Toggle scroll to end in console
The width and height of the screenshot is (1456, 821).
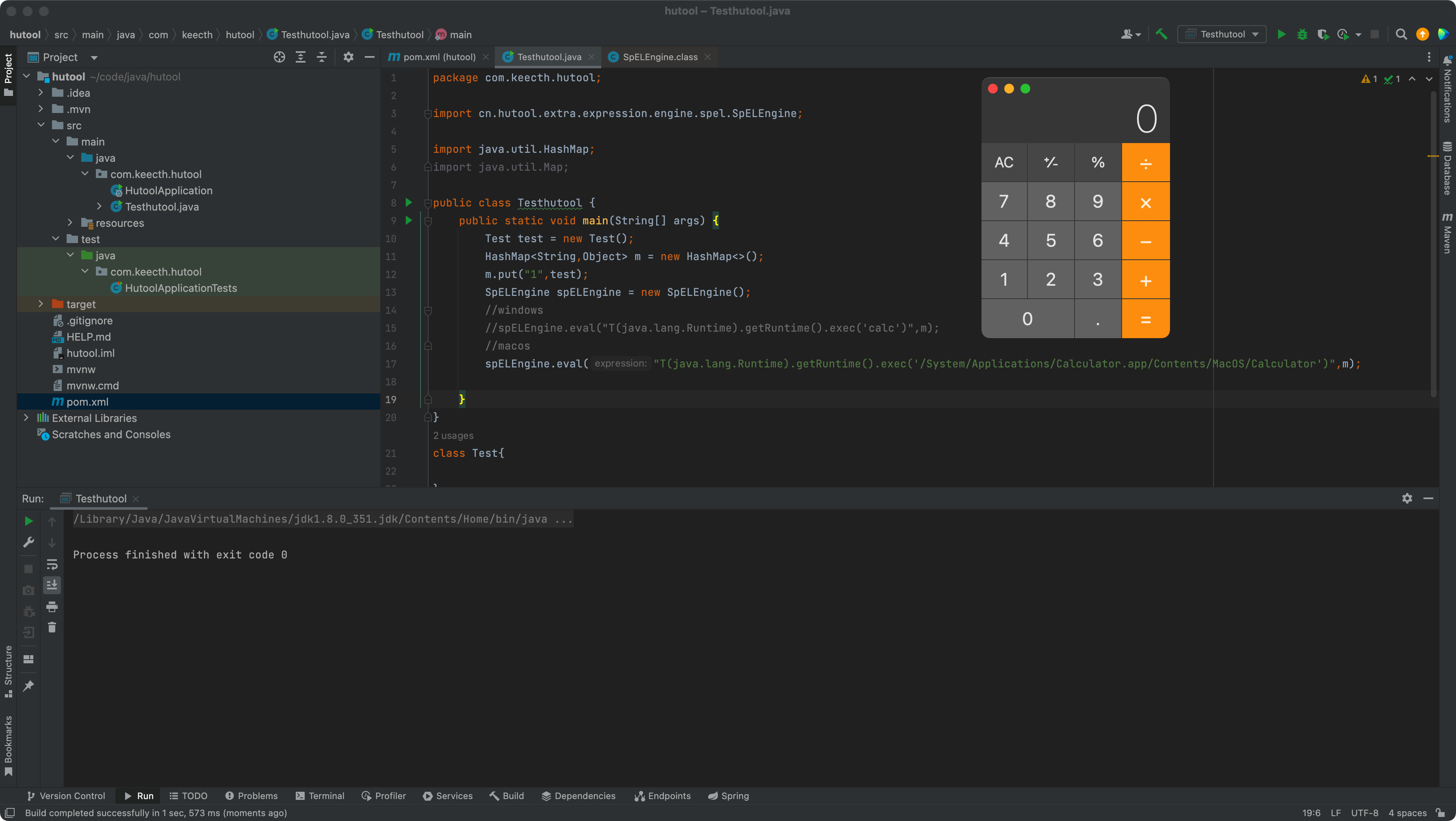click(x=52, y=585)
